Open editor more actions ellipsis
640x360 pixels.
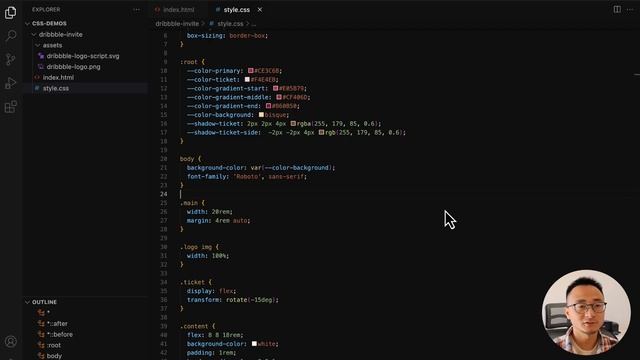(x=630, y=9)
